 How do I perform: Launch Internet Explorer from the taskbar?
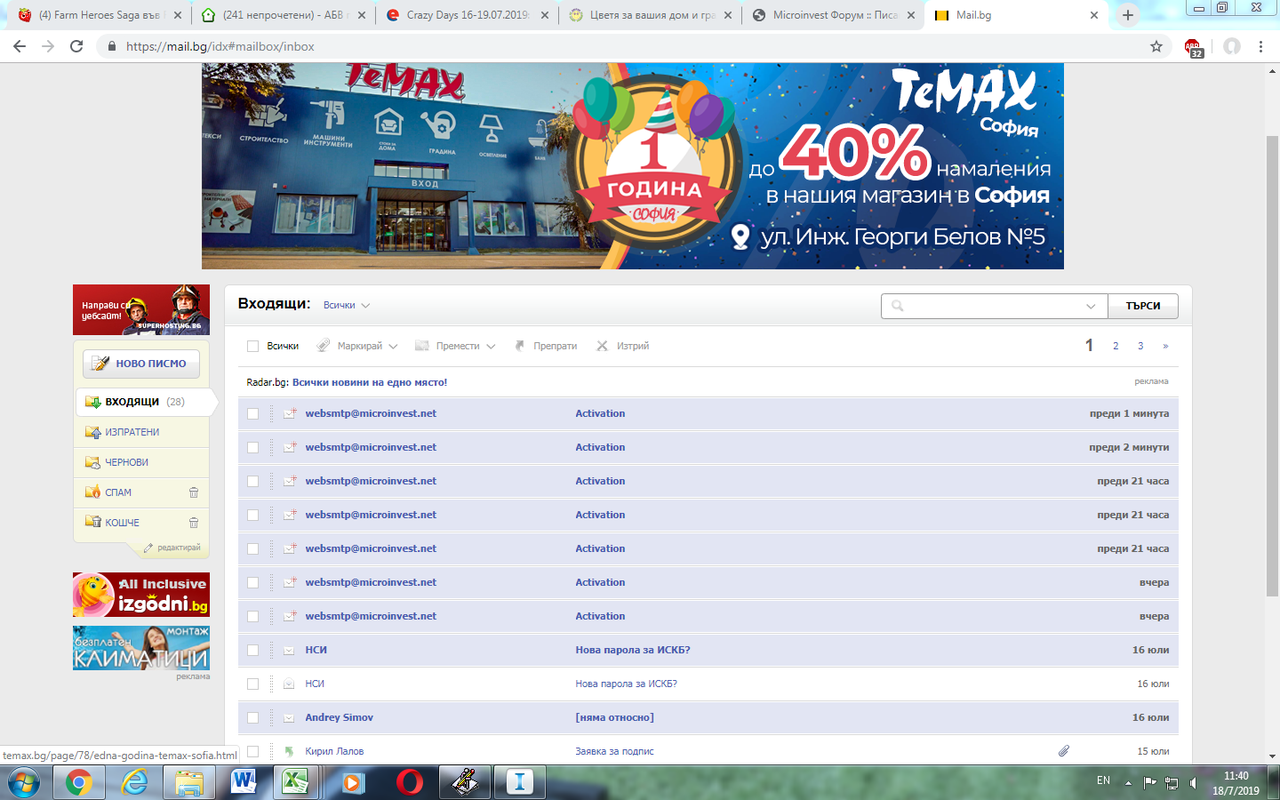click(x=135, y=782)
